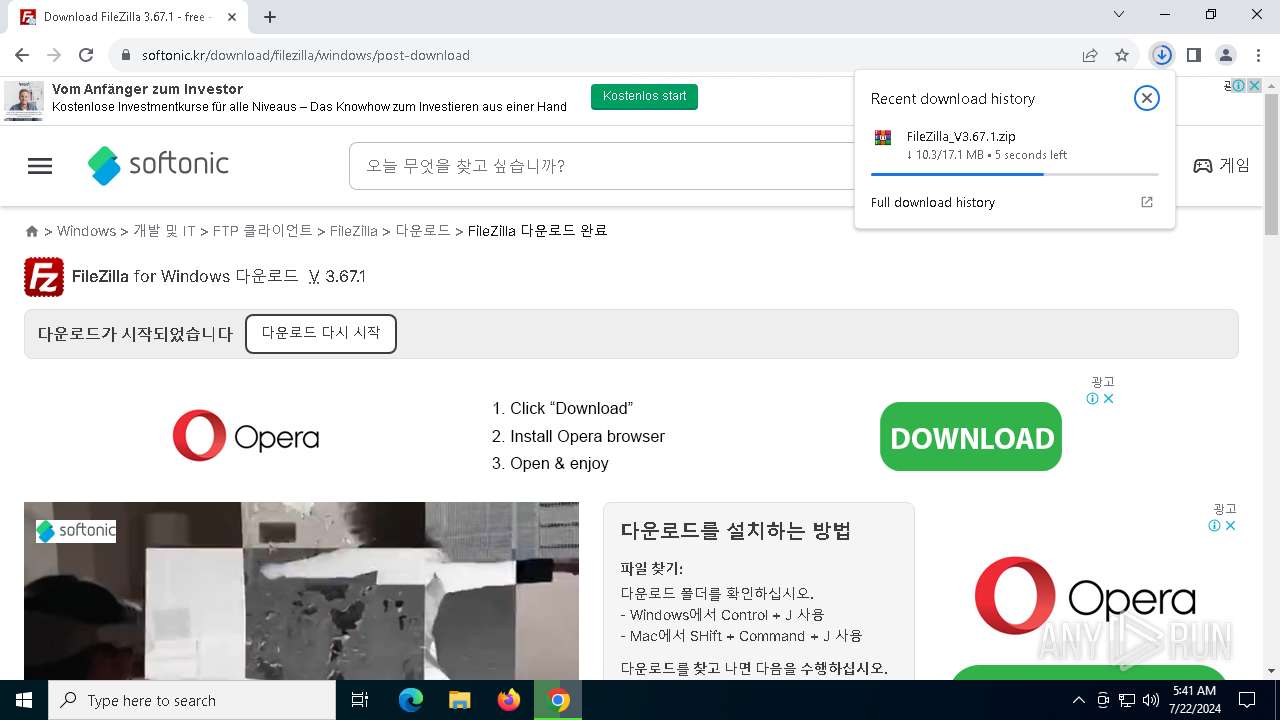The width and height of the screenshot is (1280, 720).
Task: Click green Opera DOWNLOAD button
Action: (x=971, y=437)
